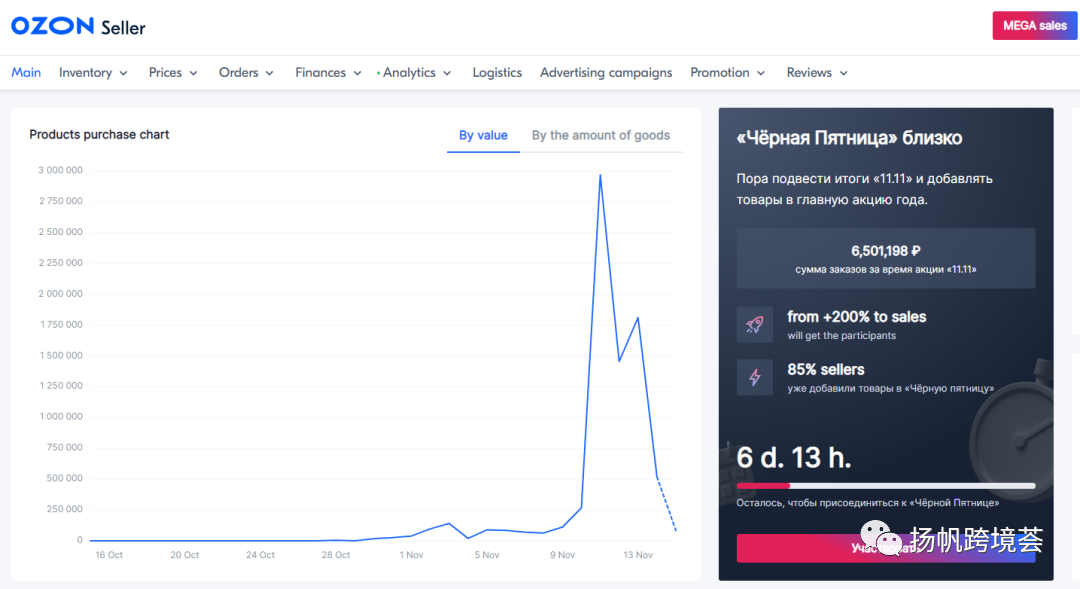This screenshot has width=1080, height=589.
Task: Open the MEGA sales button
Action: coord(1034,26)
